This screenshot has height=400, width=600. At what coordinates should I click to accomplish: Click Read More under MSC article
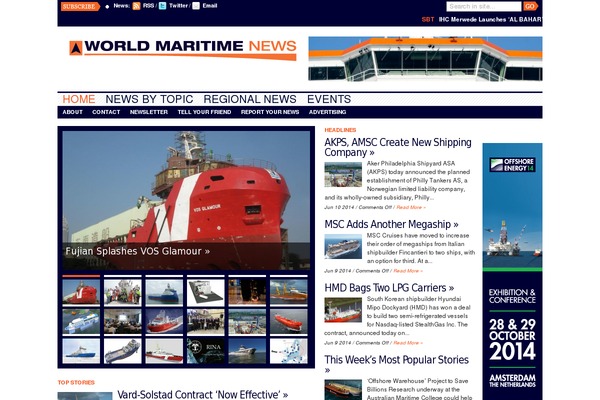(x=408, y=271)
